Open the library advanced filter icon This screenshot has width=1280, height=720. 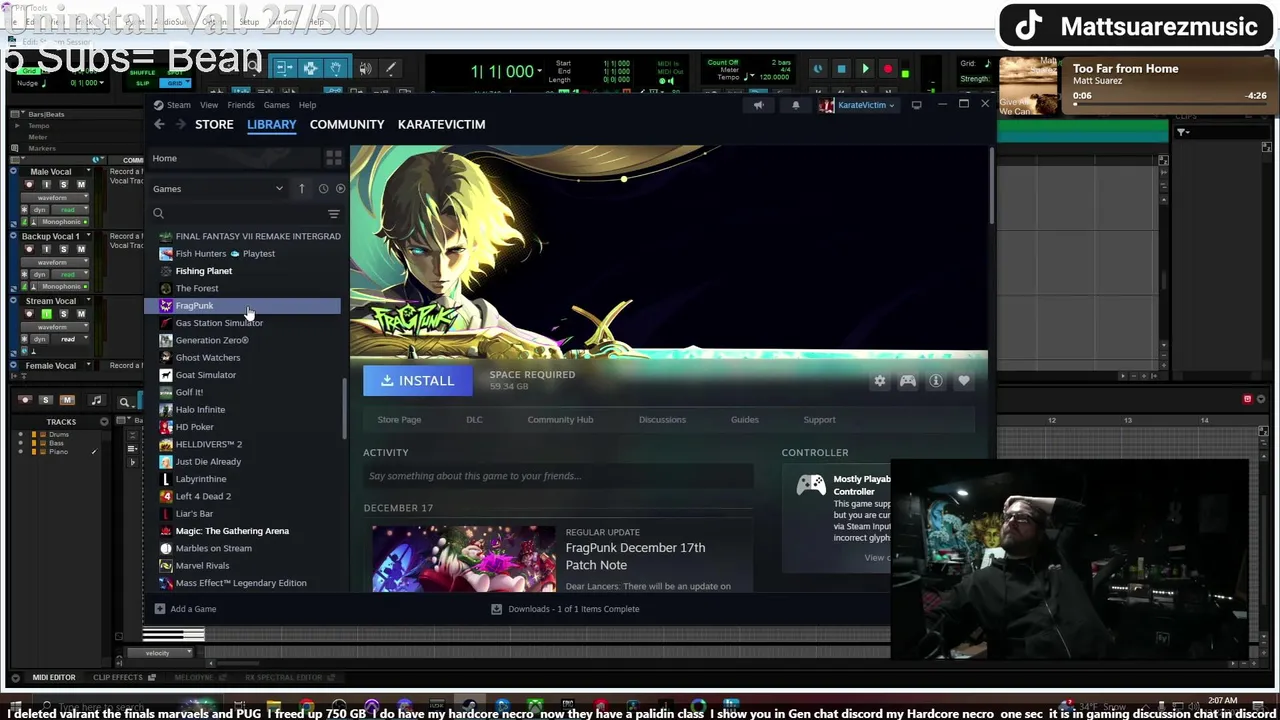tap(334, 213)
